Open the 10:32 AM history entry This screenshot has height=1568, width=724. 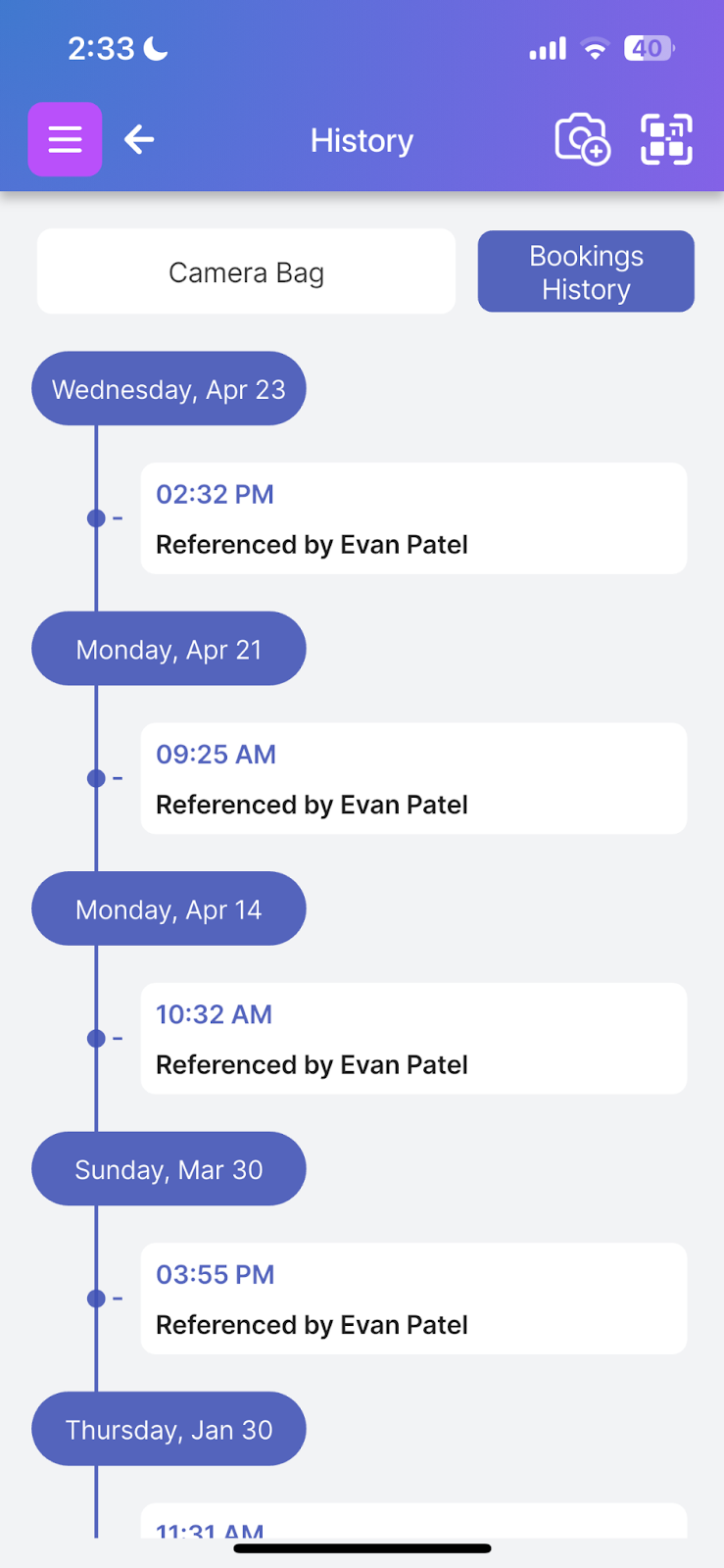[x=413, y=1039]
